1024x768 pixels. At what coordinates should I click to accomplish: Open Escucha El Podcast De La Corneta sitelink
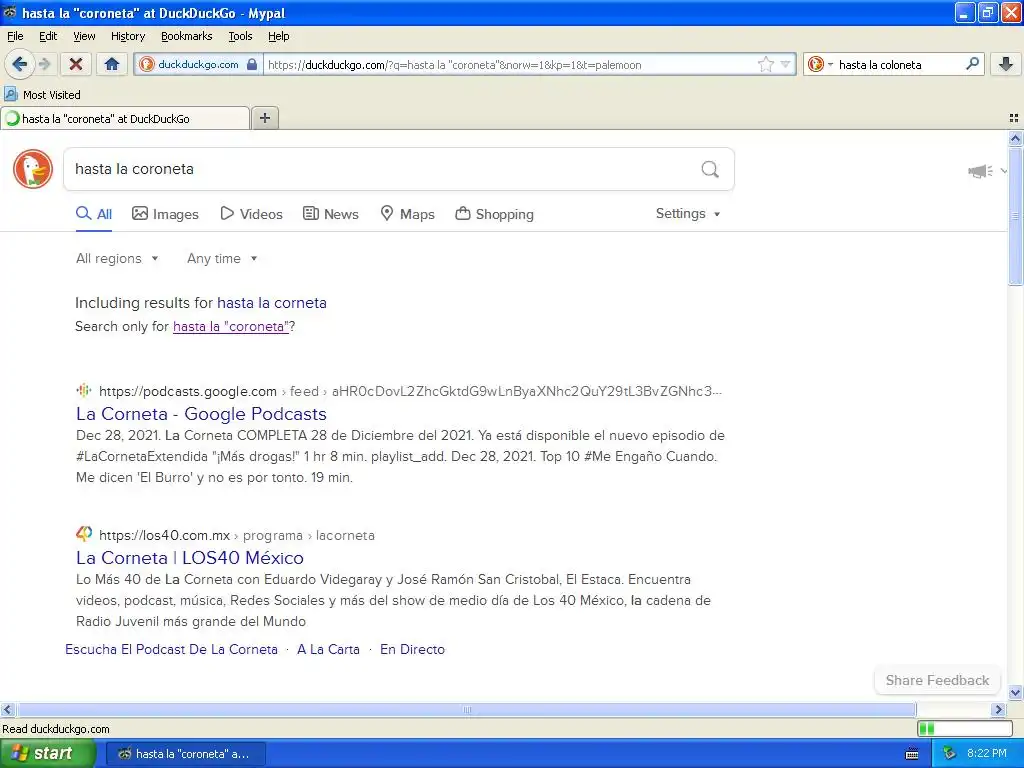(x=171, y=649)
